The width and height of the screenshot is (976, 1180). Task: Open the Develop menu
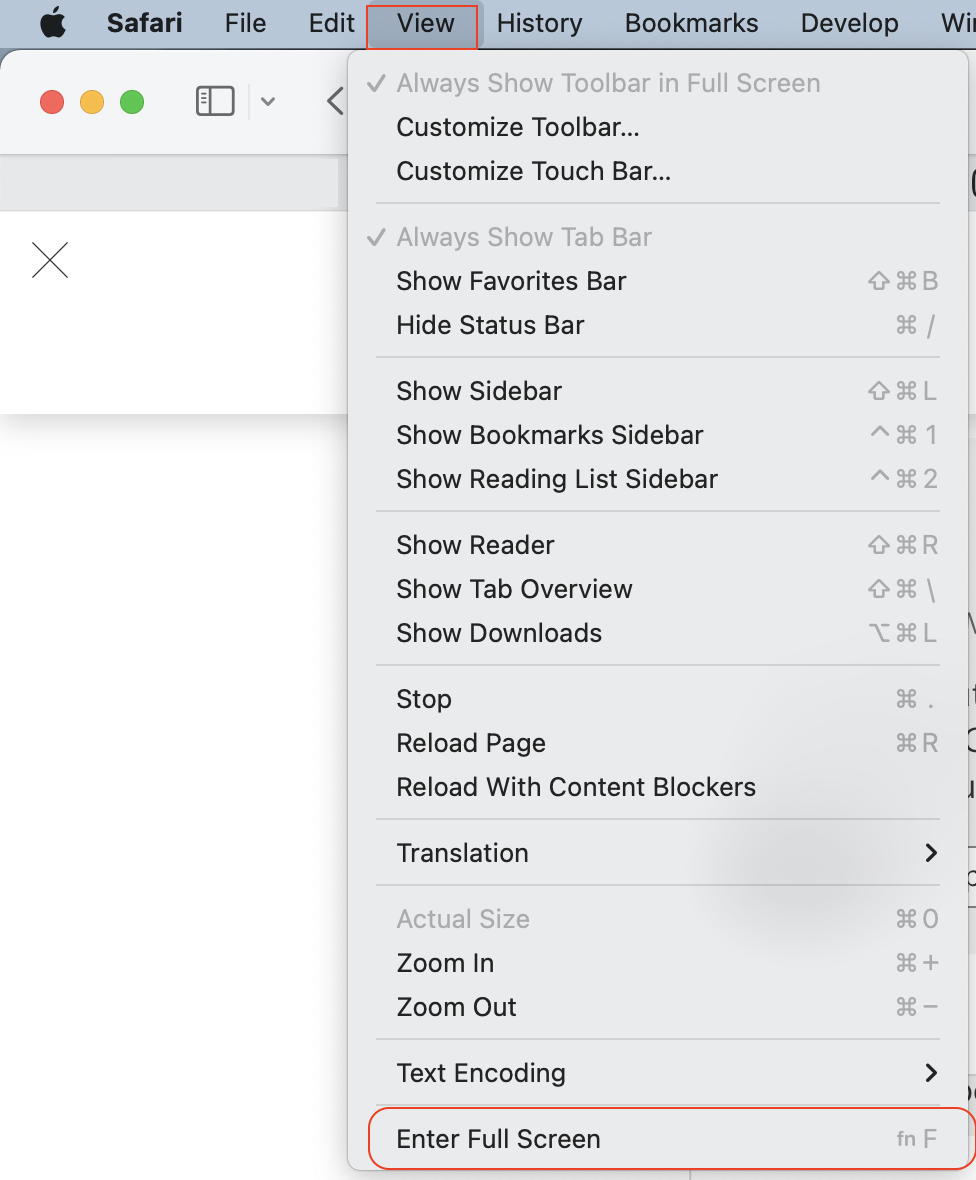pos(850,23)
